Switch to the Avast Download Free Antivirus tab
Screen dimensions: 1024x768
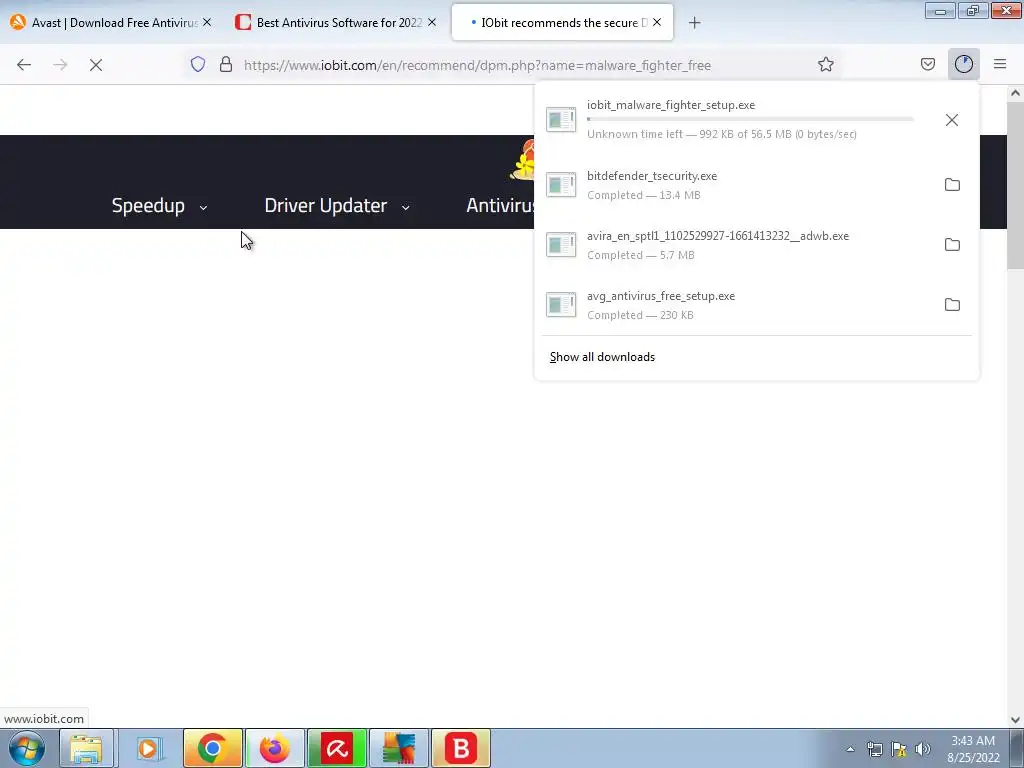pos(111,22)
